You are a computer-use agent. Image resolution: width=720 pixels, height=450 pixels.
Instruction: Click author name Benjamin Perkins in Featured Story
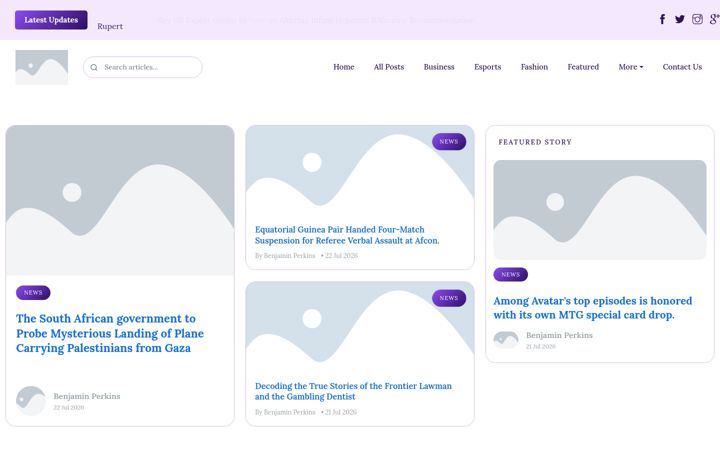pos(559,335)
